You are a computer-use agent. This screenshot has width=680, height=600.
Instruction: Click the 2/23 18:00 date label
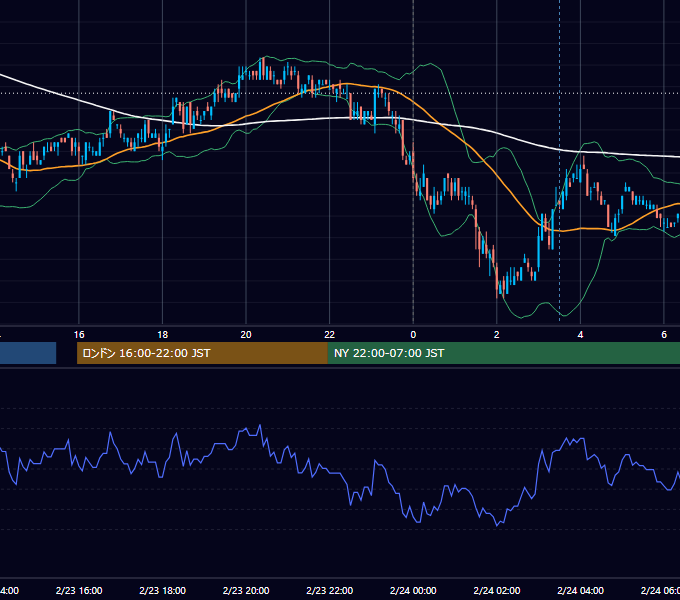tap(163, 590)
